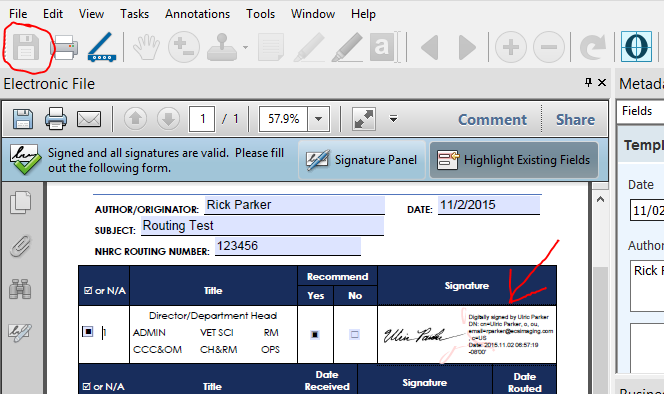Click the PDF next page down arrow
Viewport: 664px width, 394px height.
[168, 119]
